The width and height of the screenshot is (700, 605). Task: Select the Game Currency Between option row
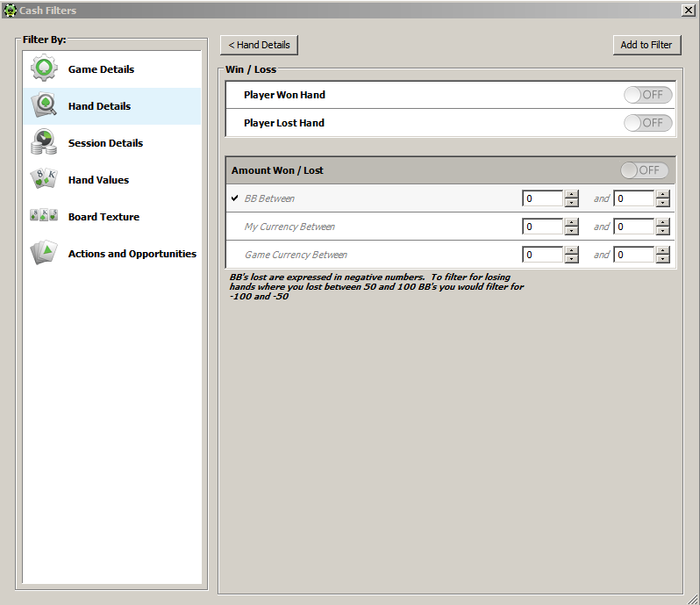295,255
